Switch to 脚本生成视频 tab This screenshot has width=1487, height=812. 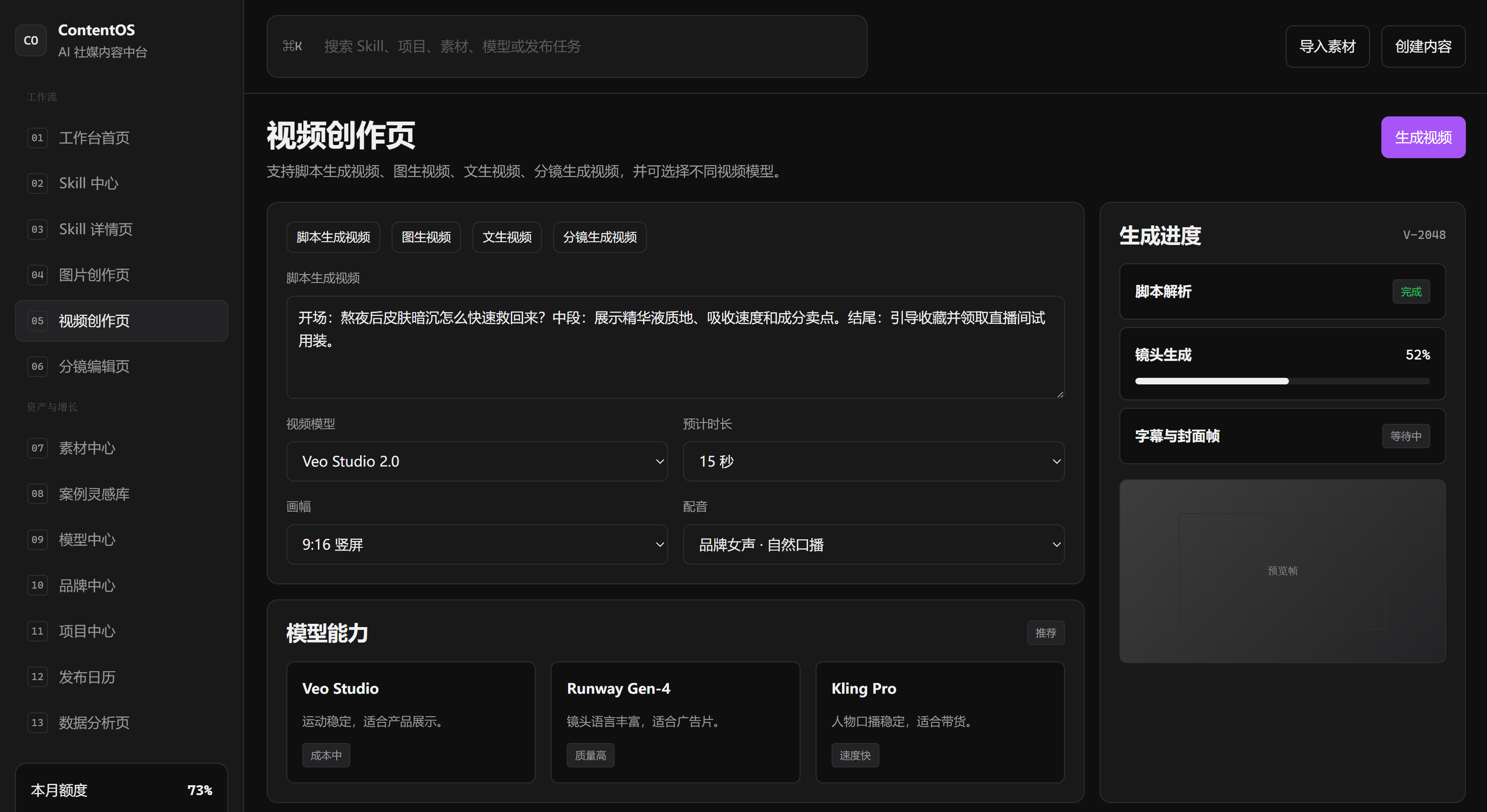[x=333, y=237]
